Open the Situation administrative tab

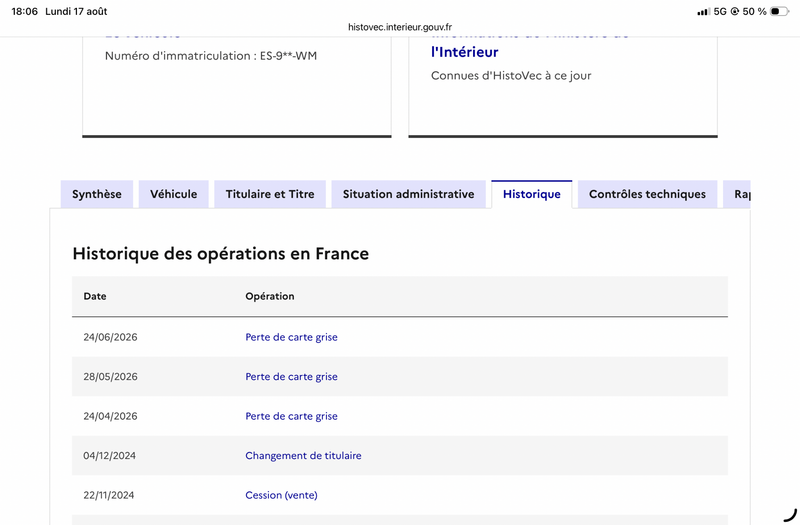point(408,194)
